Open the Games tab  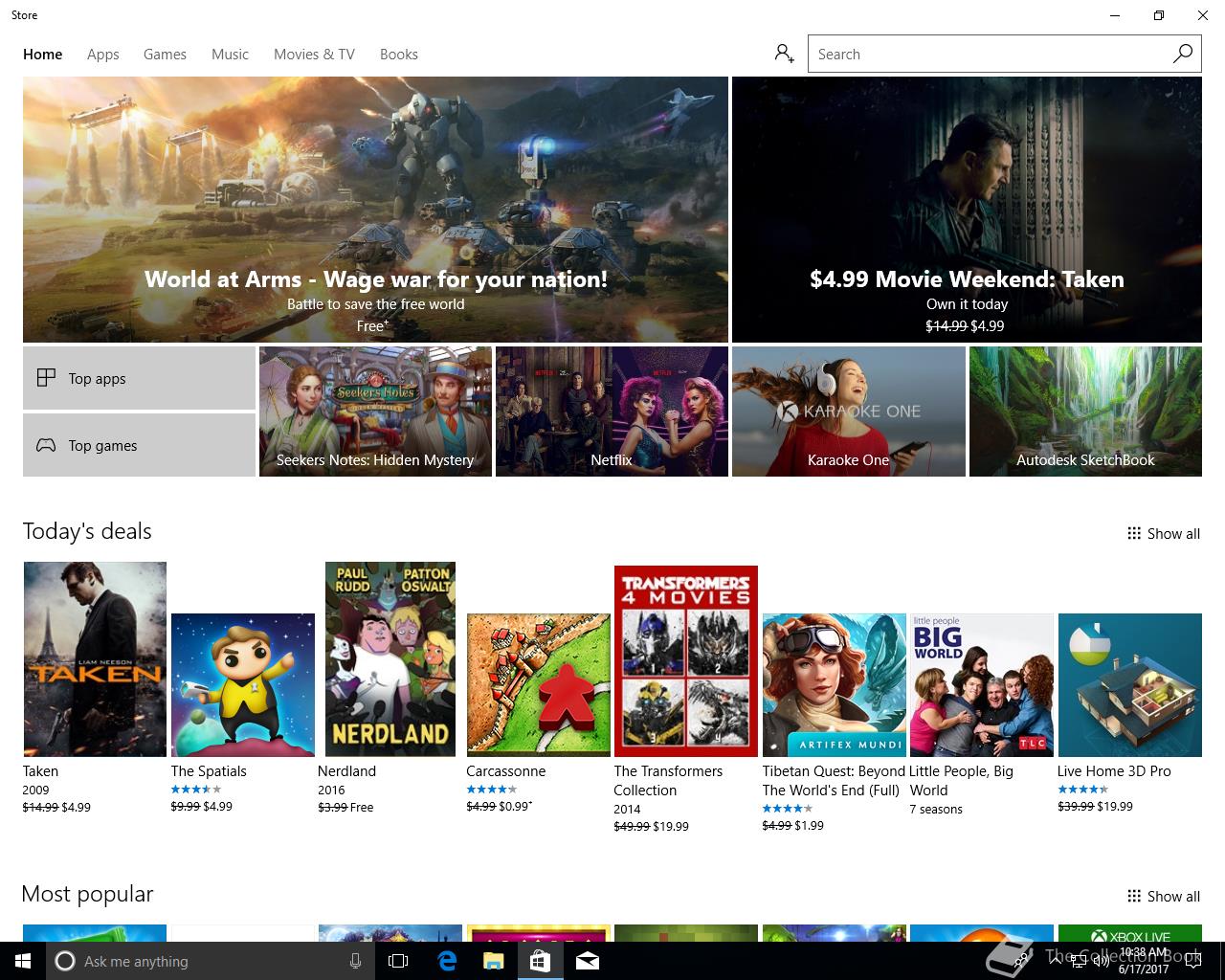click(x=165, y=54)
